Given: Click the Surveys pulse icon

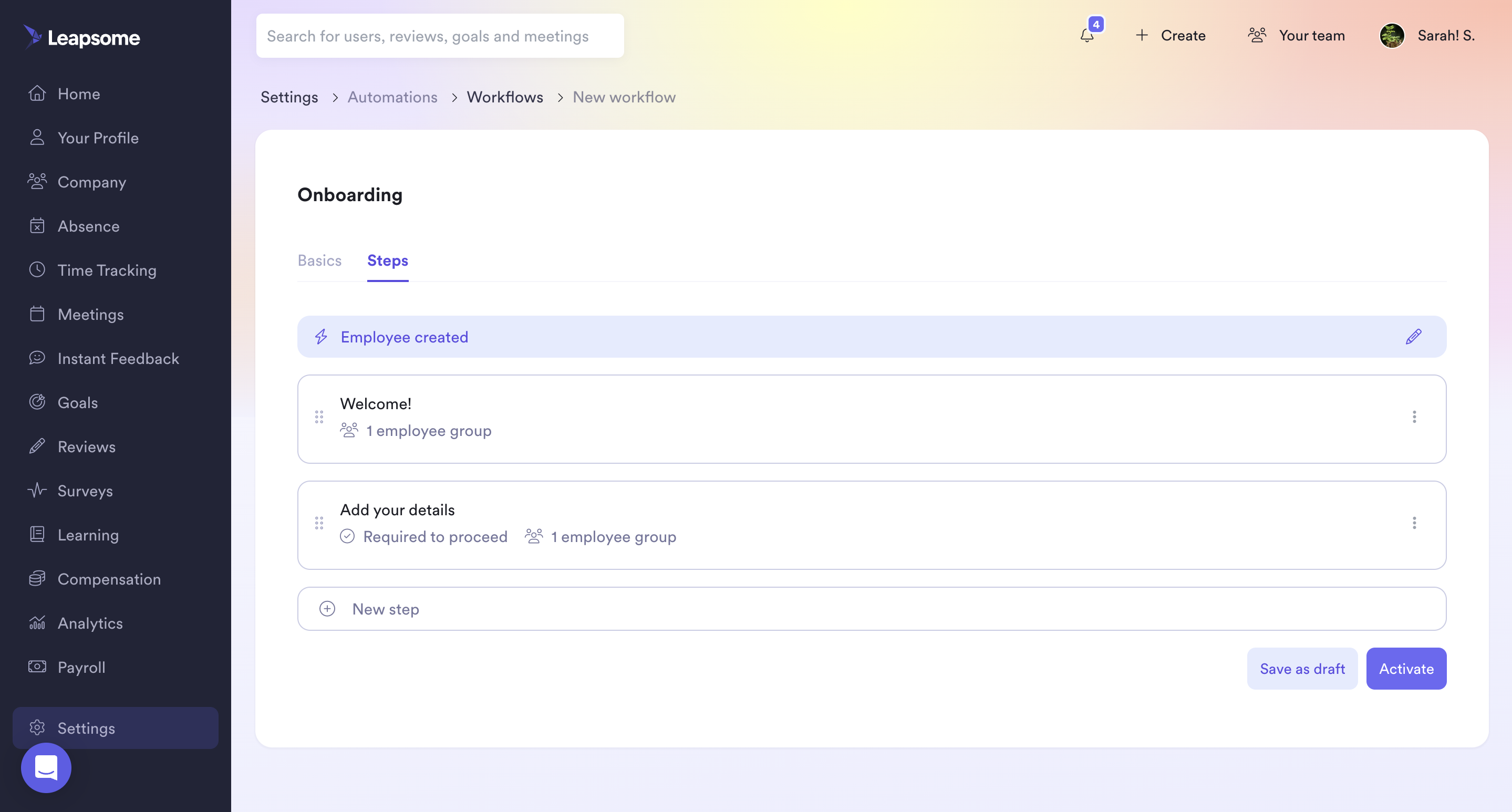Looking at the screenshot, I should pyautogui.click(x=37, y=491).
